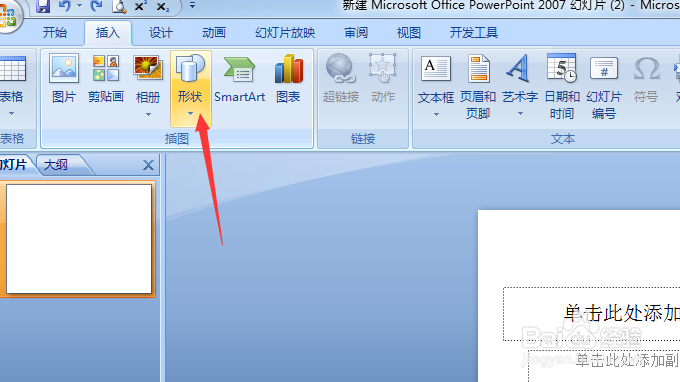Select the first slide thumbnail
The image size is (680, 382).
[79, 239]
